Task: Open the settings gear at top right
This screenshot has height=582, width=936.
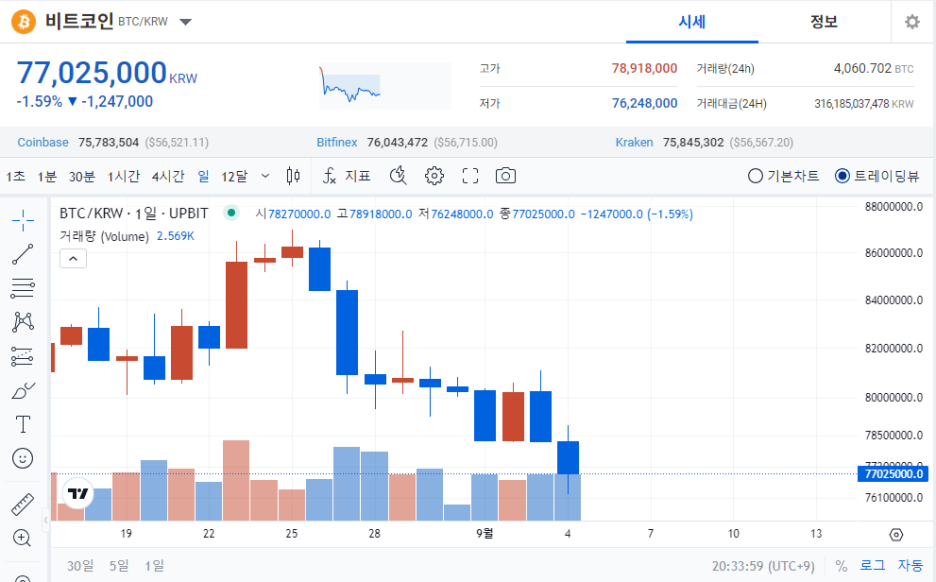Action: point(912,22)
